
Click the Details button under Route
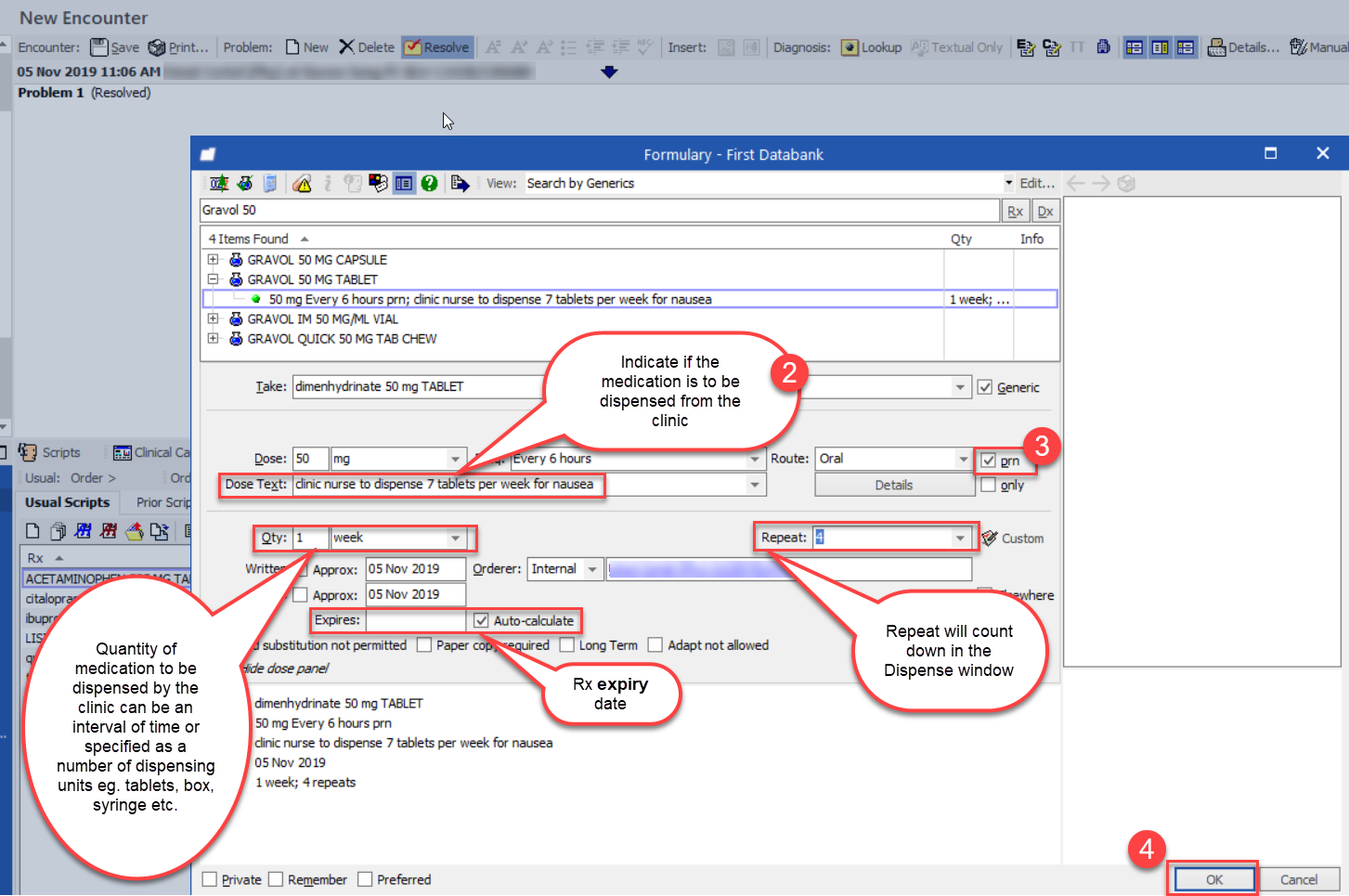click(893, 485)
